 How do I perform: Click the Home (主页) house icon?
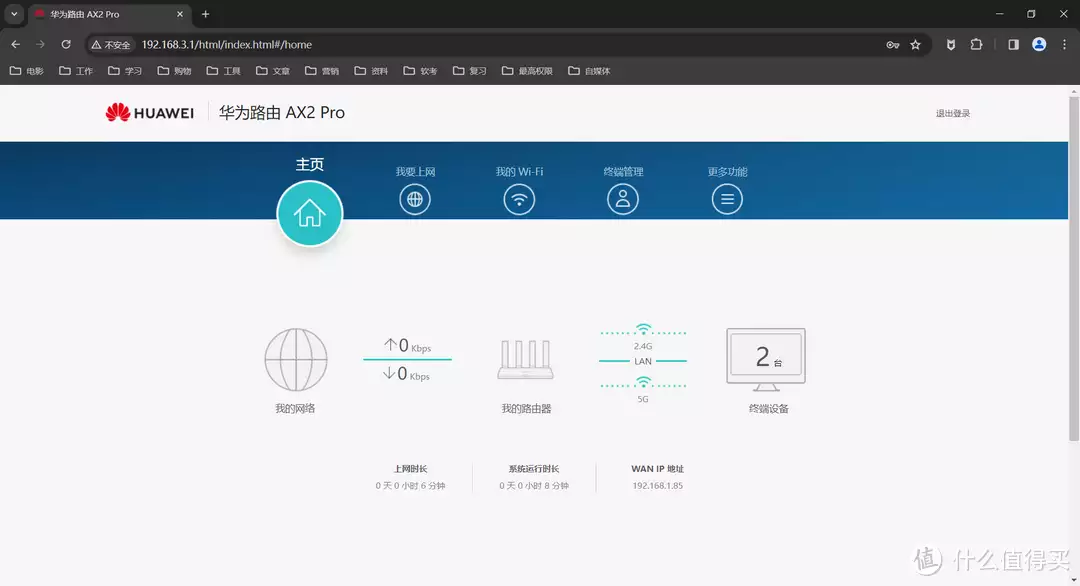[x=310, y=213]
